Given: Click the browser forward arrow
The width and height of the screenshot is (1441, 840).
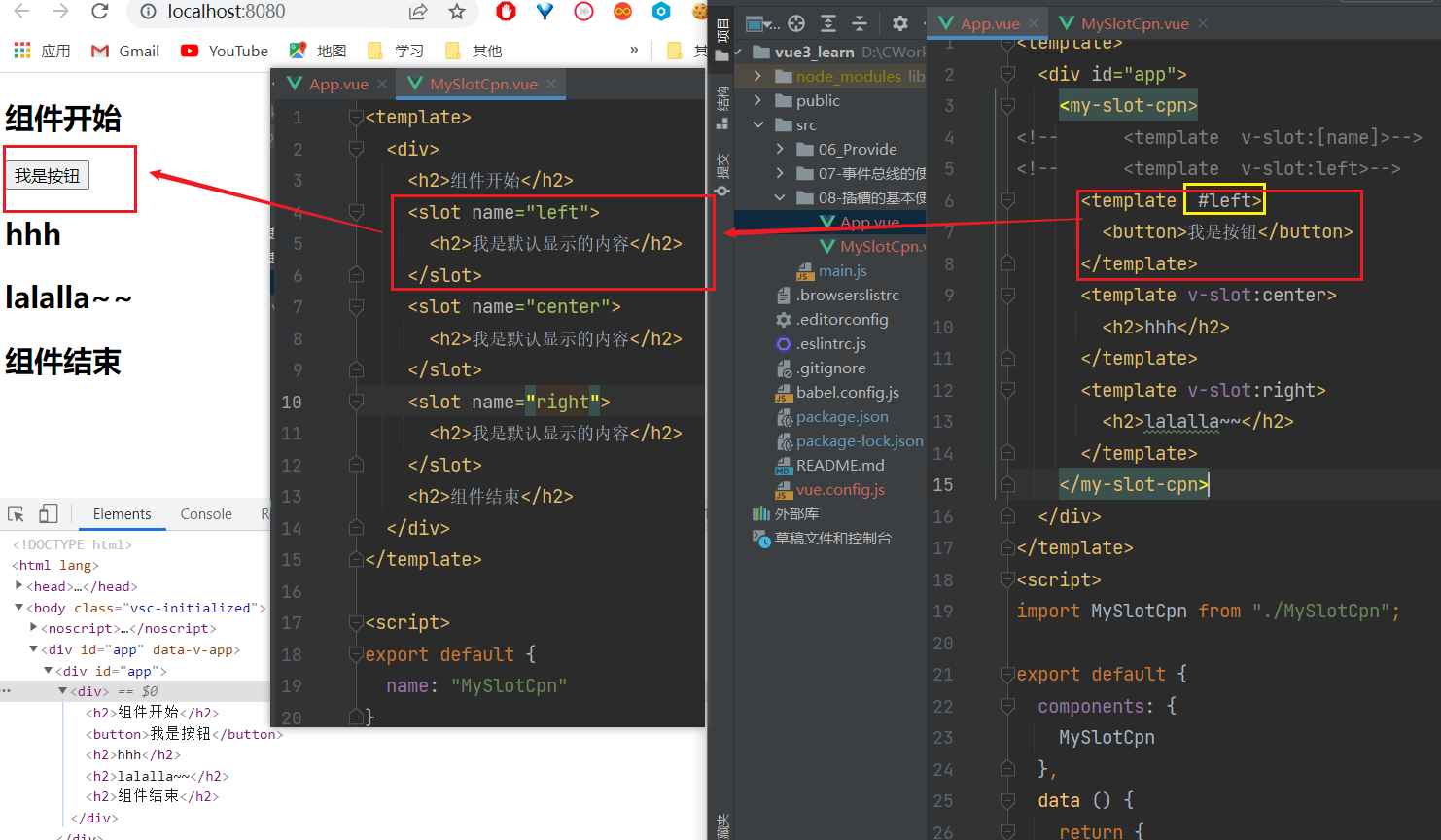Looking at the screenshot, I should pyautogui.click(x=60, y=12).
